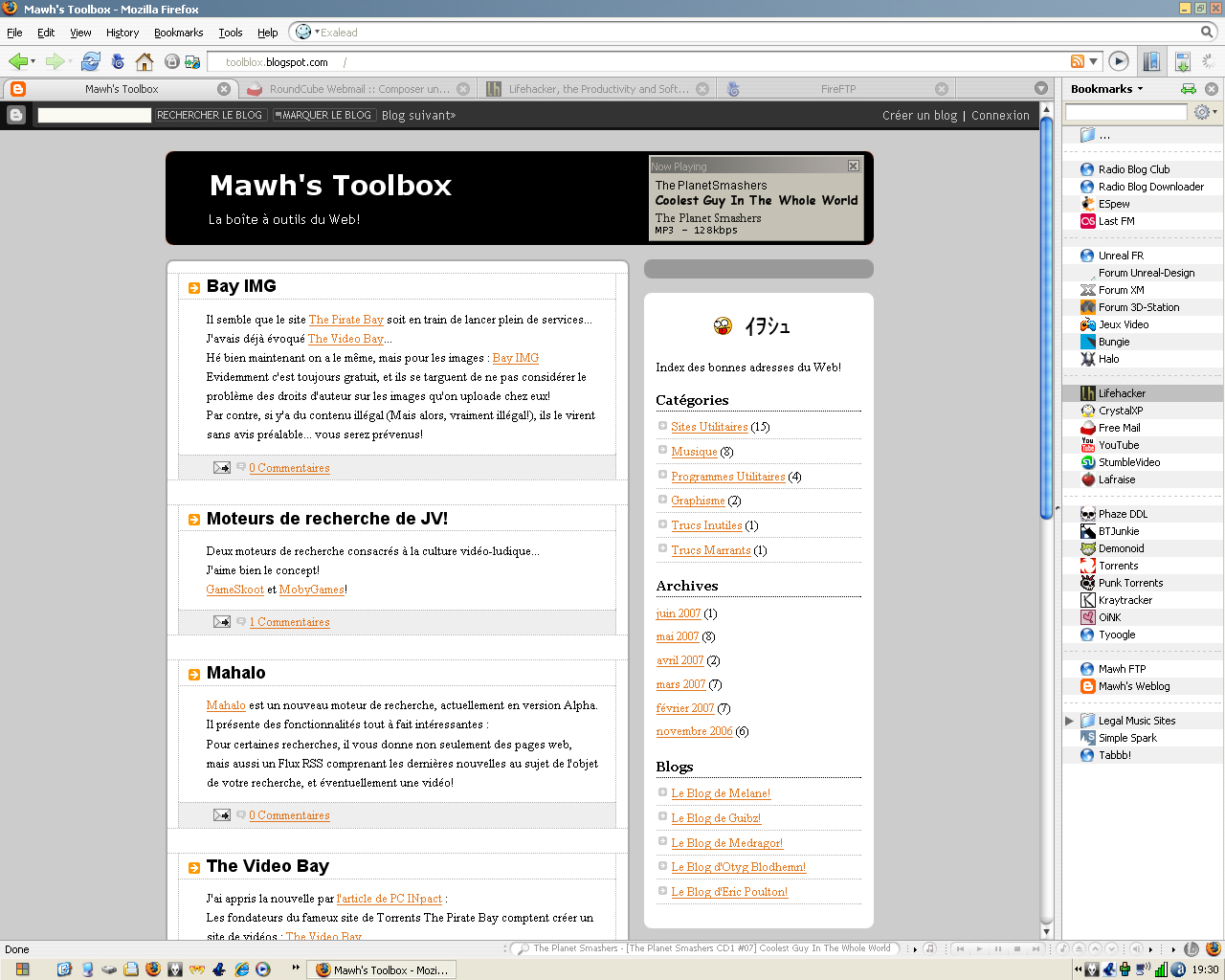The width and height of the screenshot is (1225, 980).
Task: Click Mawh's Toolbox taskbar window button
Action: 382,969
